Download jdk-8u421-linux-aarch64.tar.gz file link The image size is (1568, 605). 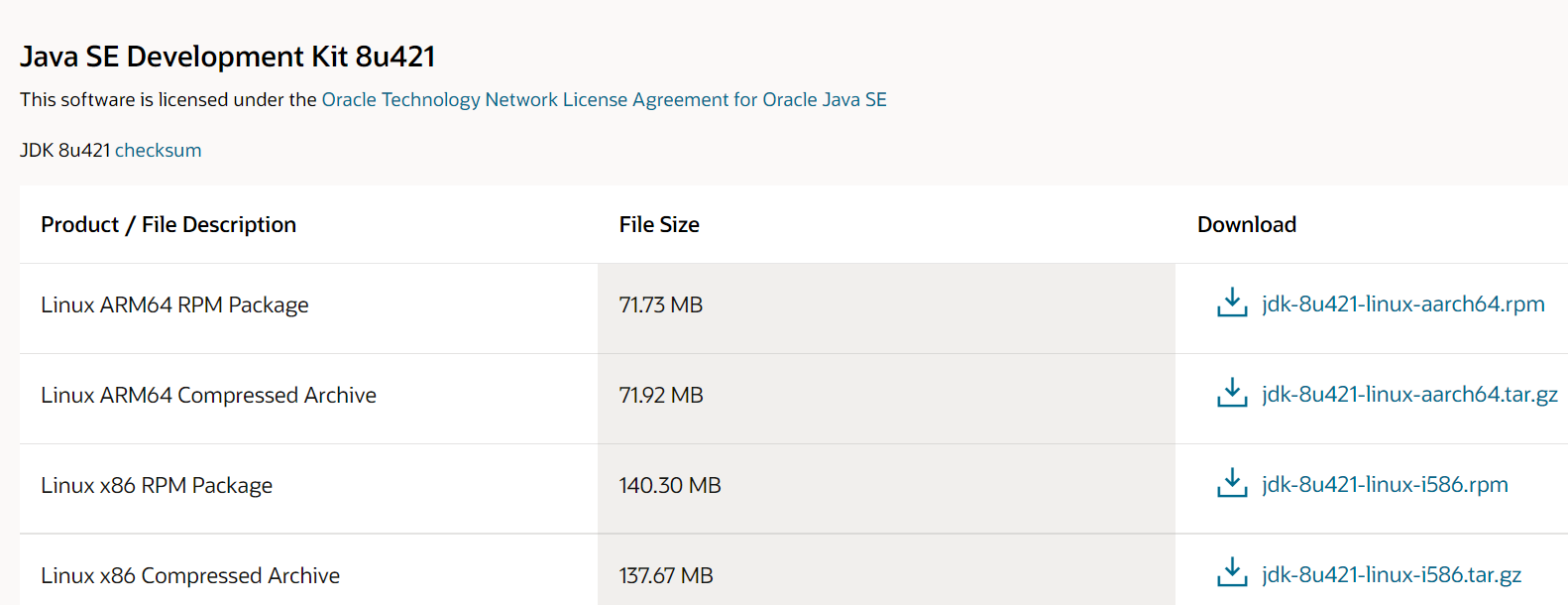[x=1409, y=394]
